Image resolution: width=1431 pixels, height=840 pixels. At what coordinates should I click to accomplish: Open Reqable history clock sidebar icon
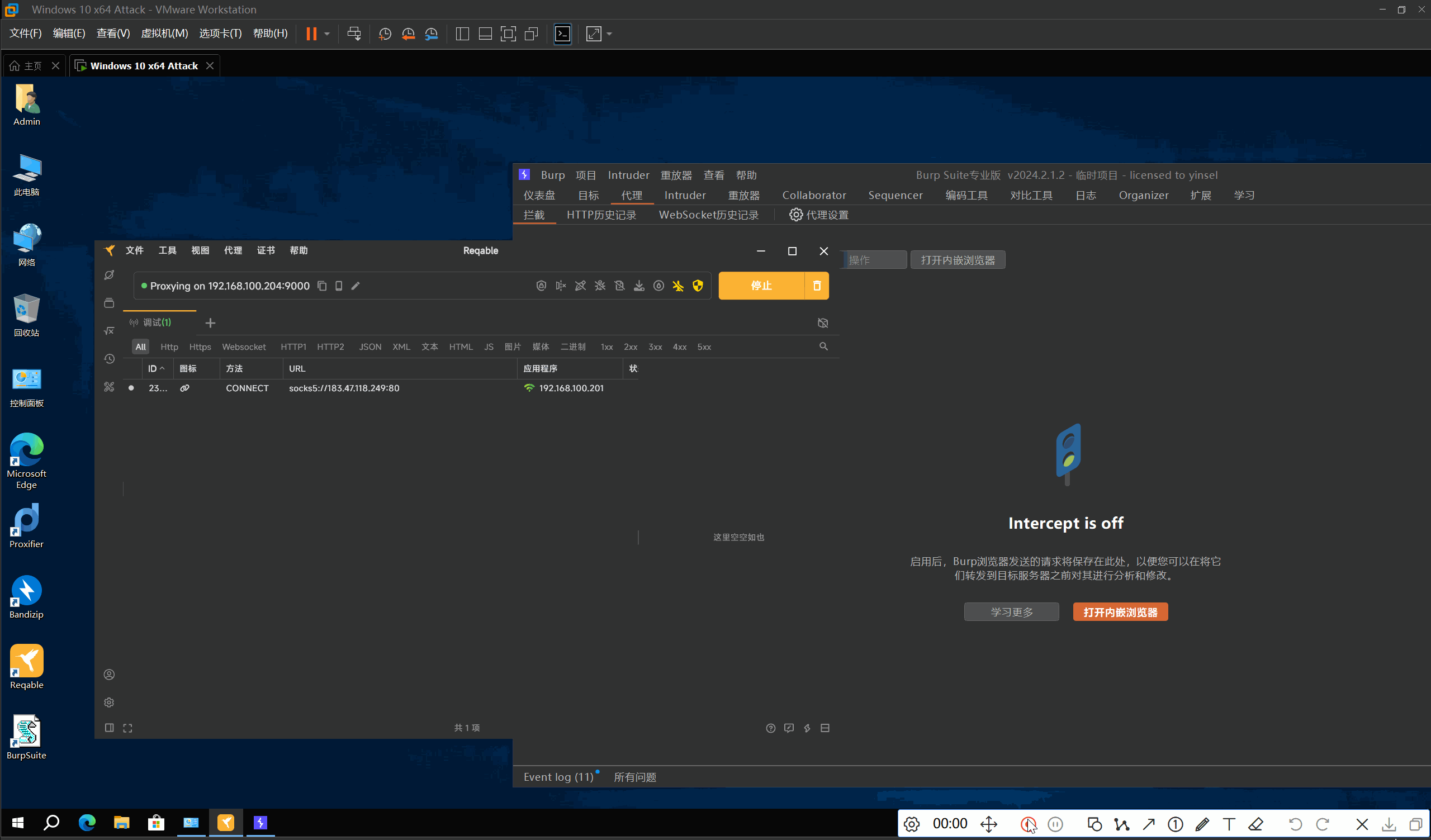(x=109, y=359)
